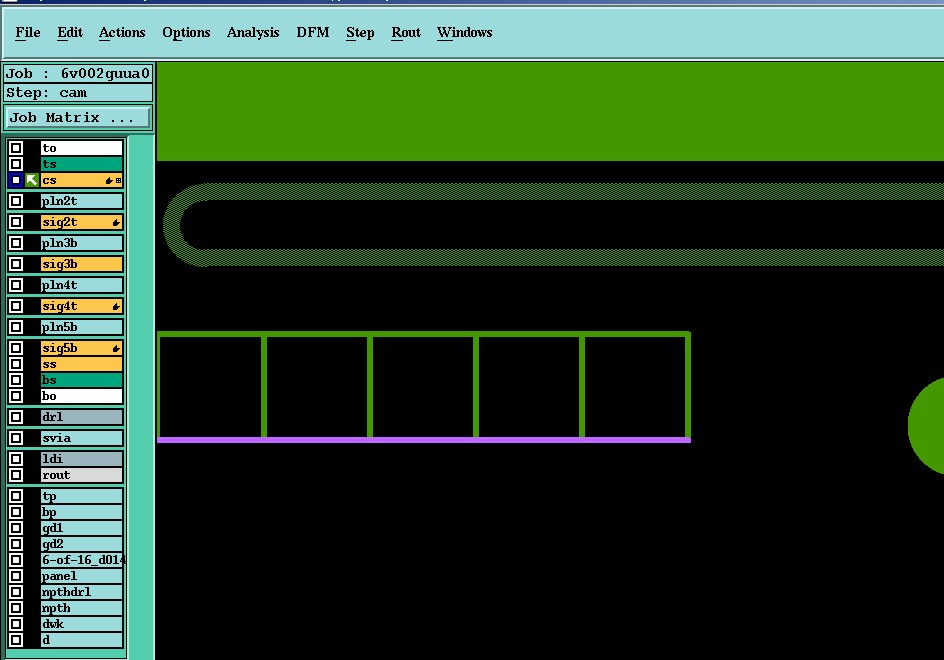Image resolution: width=944 pixels, height=660 pixels.
Task: Select the 'npth' layer name
Action: pyautogui.click(x=81, y=608)
